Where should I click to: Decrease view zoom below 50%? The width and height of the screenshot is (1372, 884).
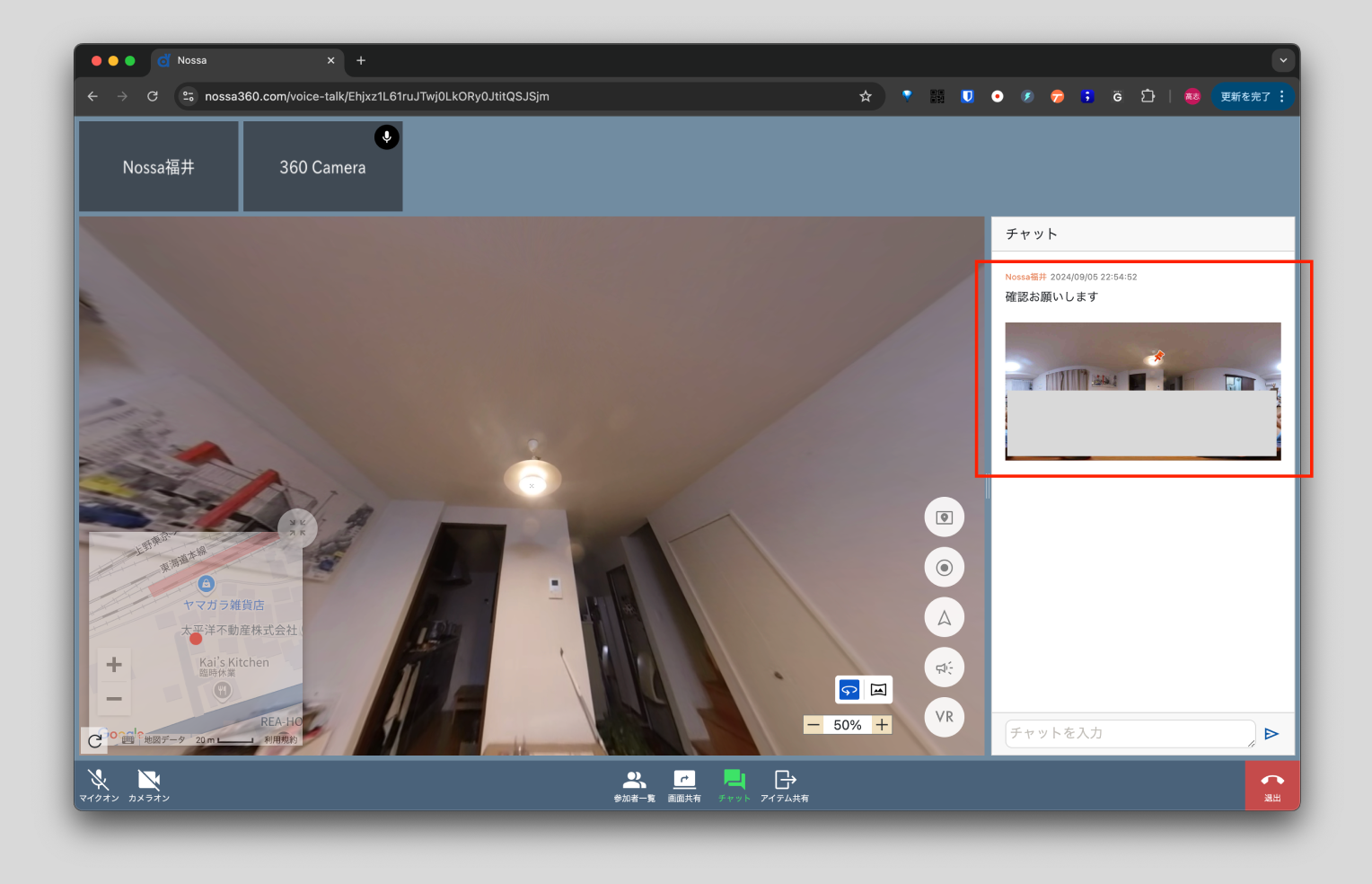(814, 725)
